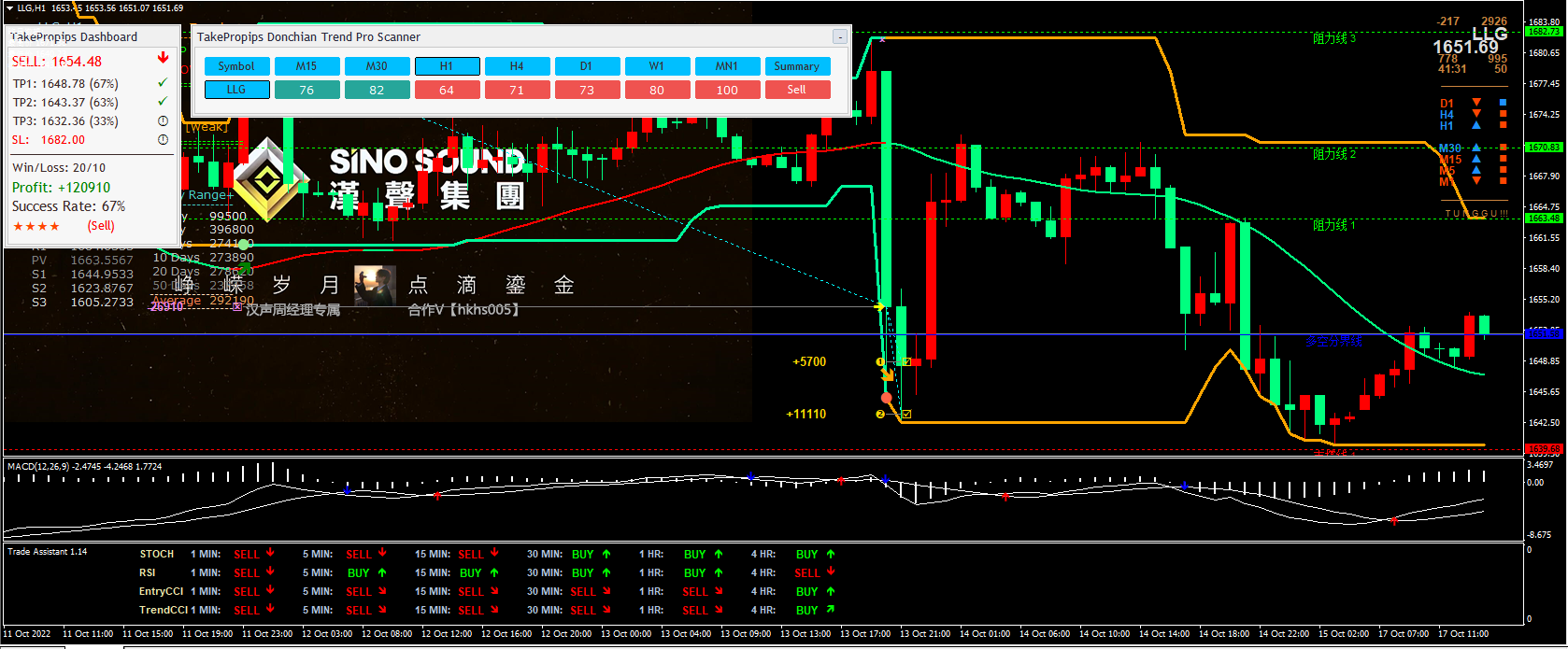1568x649 pixels.
Task: Click the D1 value cell 73
Action: [587, 90]
